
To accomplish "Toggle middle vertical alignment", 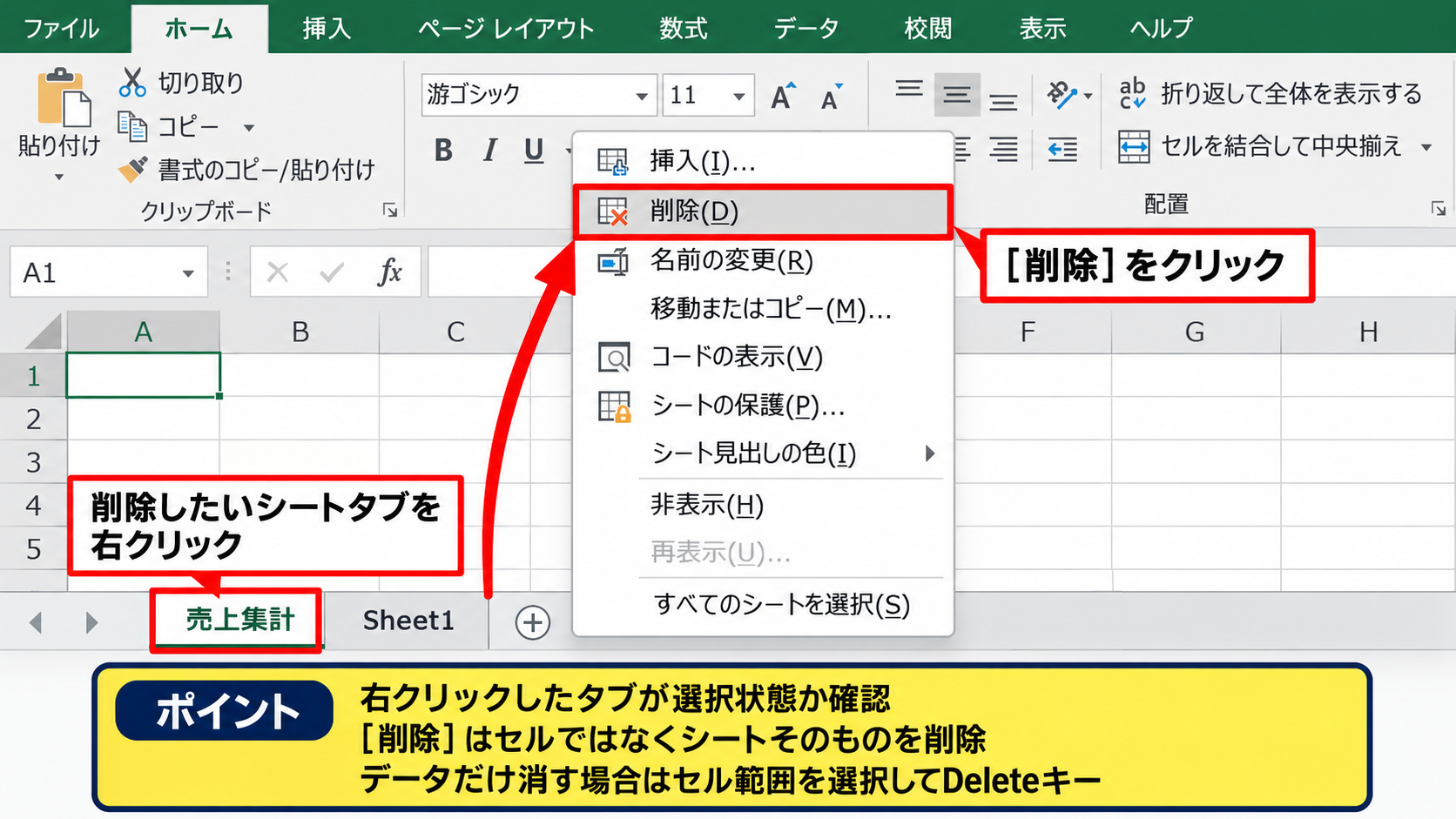I will tap(957, 95).
